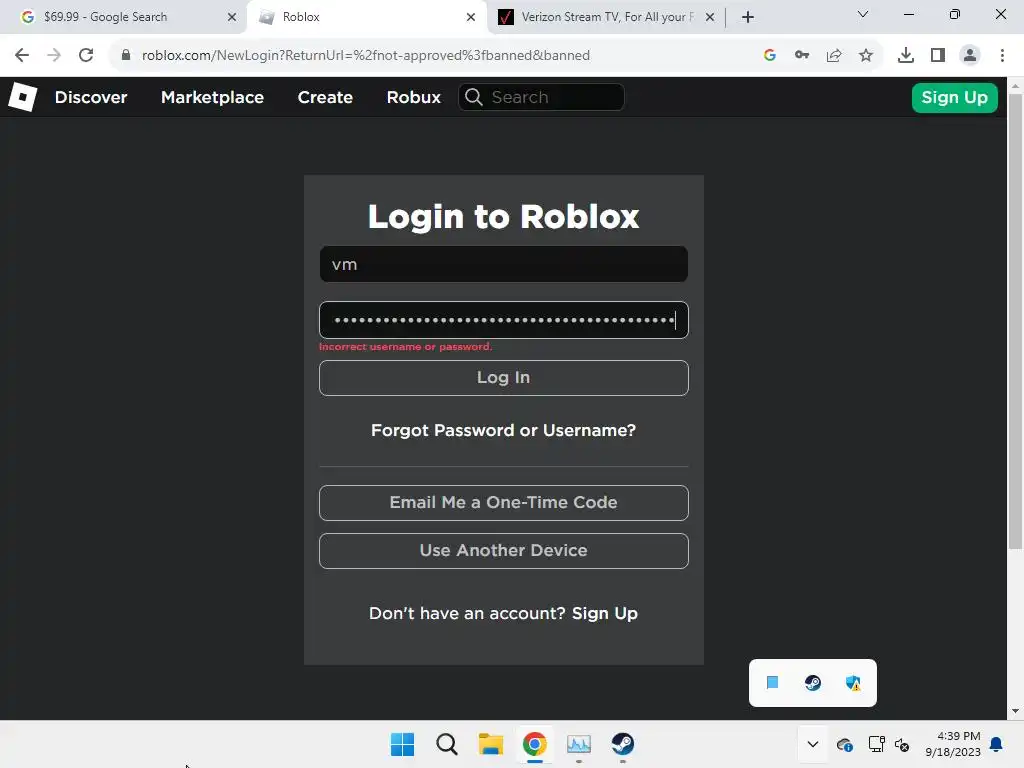Open the Discover menu item

point(91,97)
